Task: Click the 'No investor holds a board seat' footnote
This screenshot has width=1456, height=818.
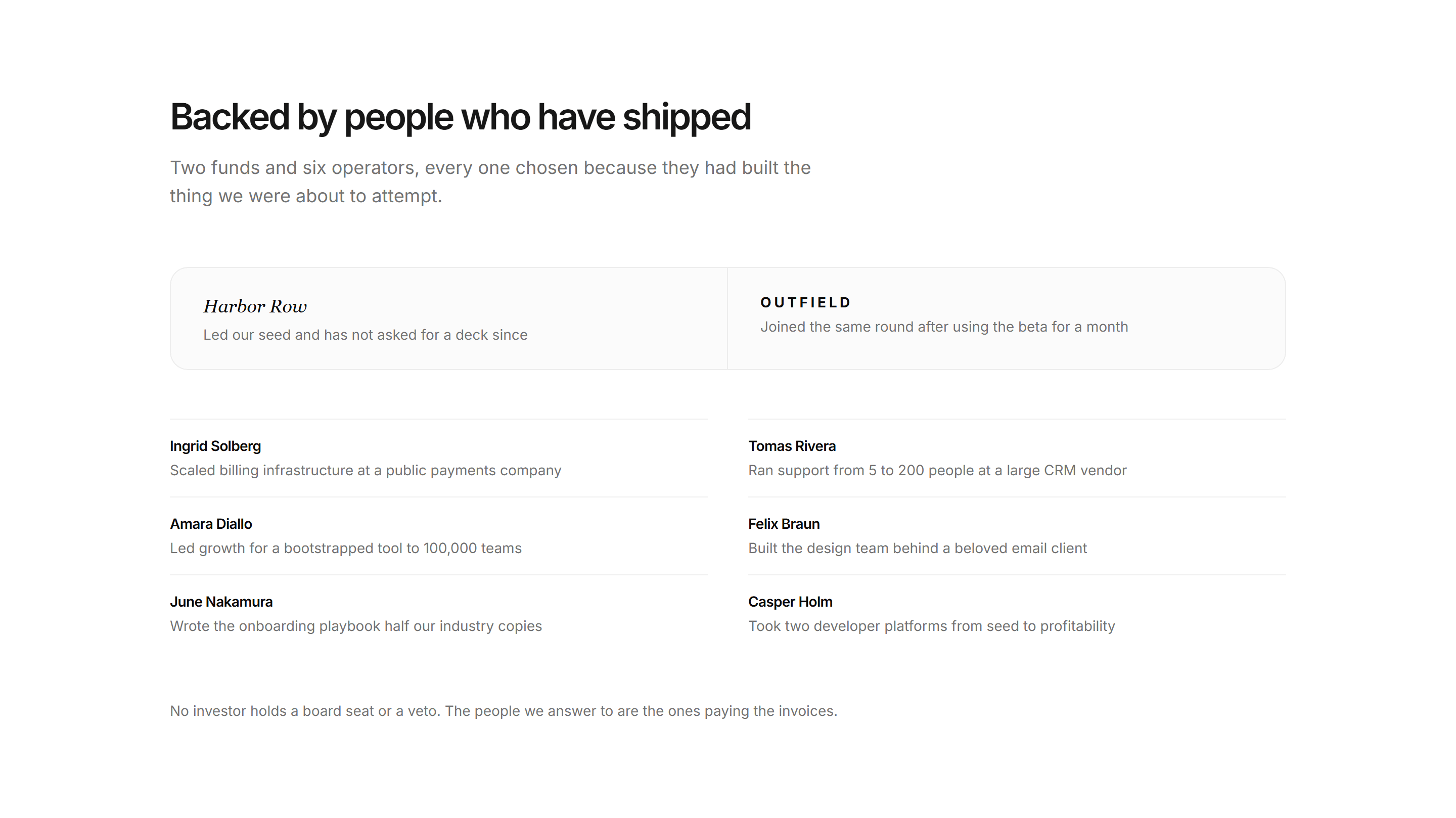Action: (504, 711)
